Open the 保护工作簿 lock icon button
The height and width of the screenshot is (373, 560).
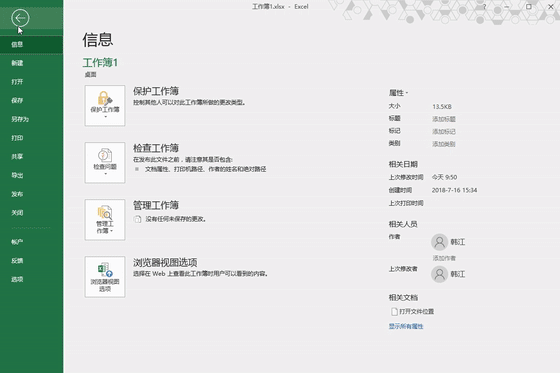(105, 105)
